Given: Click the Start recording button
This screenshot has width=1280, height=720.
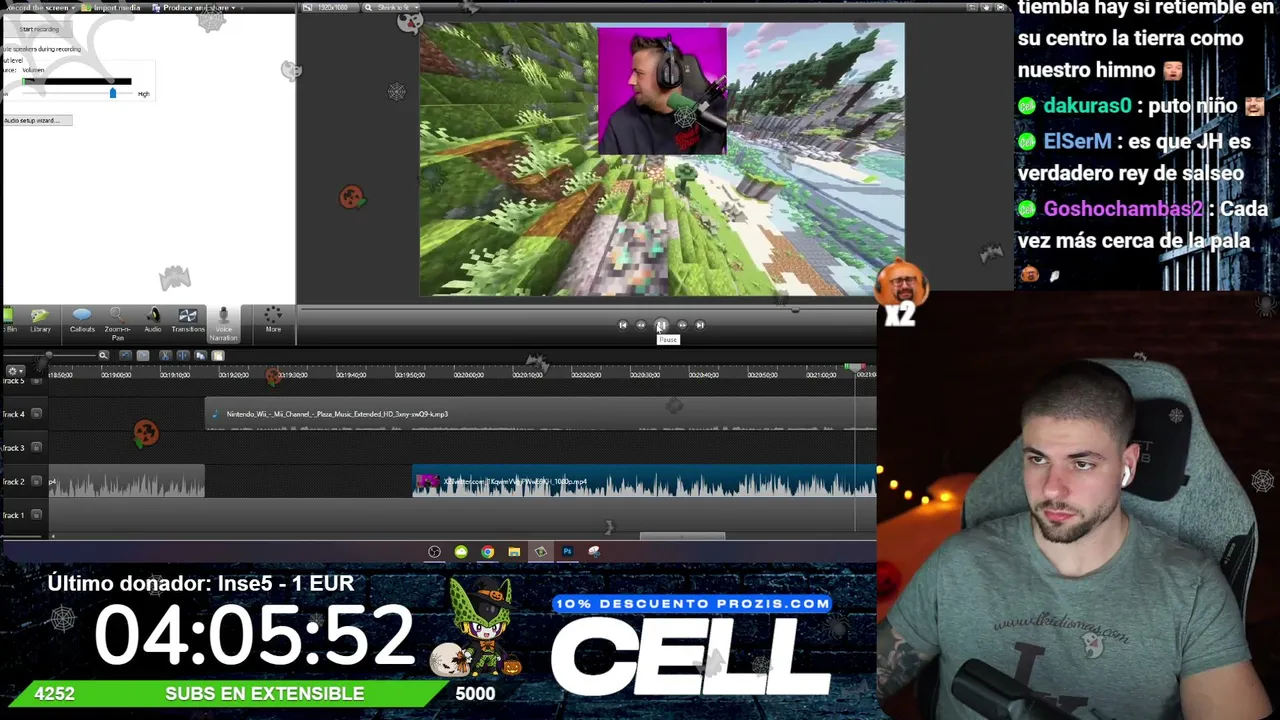Looking at the screenshot, I should [x=39, y=29].
